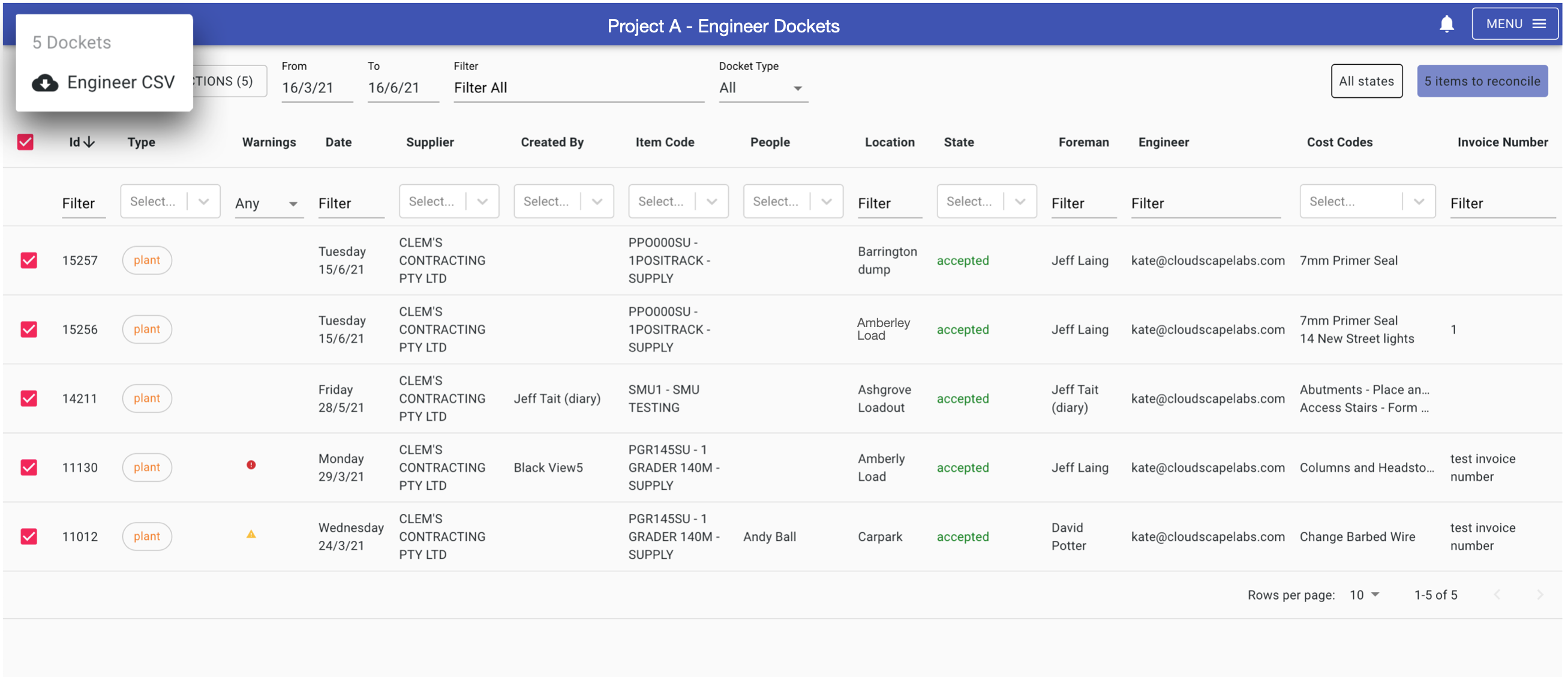Screen dimensions: 1568x677
Task: Click the red error warning icon on docket 11130
Action: click(x=253, y=464)
